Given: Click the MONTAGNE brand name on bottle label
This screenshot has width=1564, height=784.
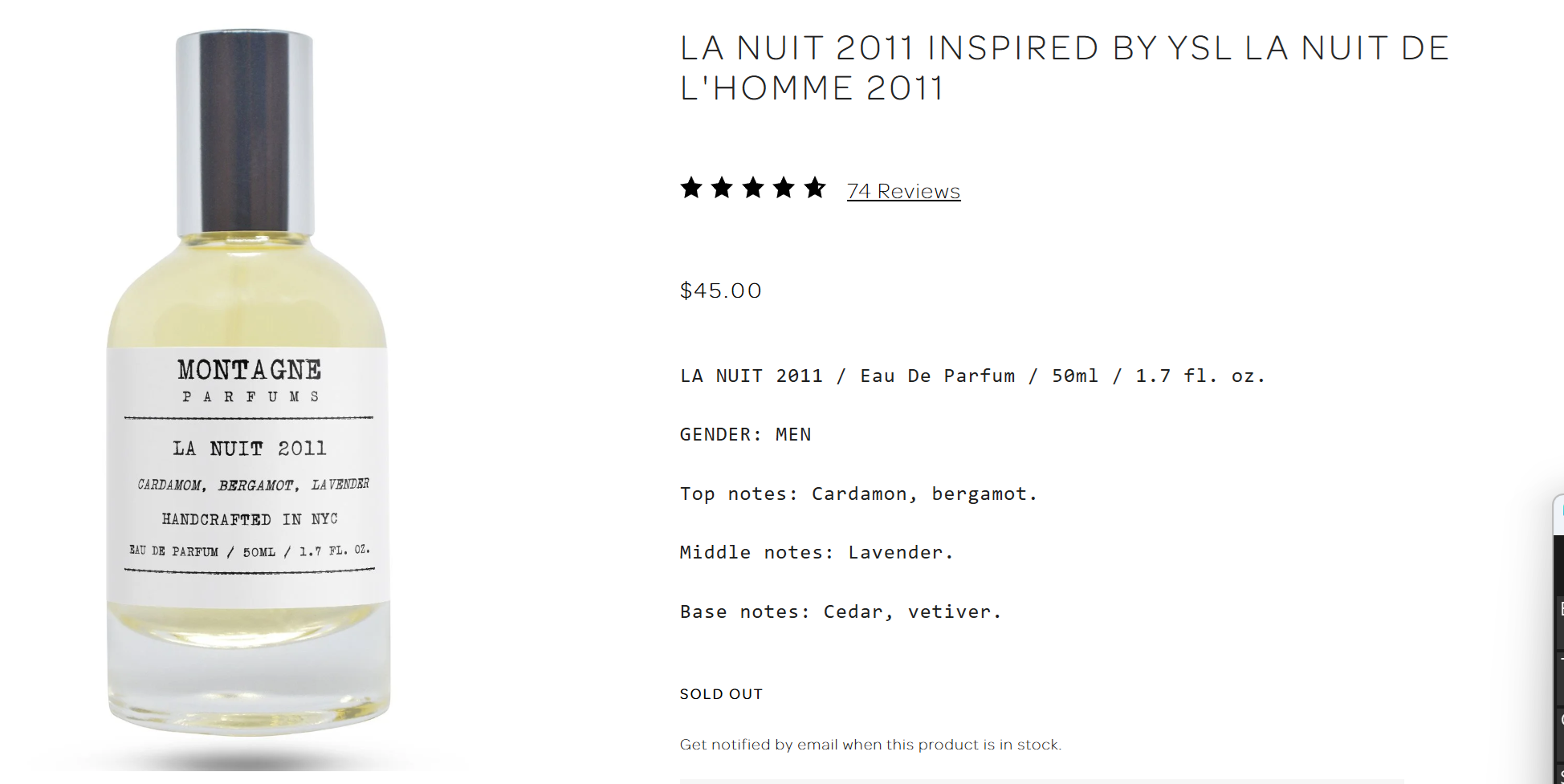Looking at the screenshot, I should point(249,370).
